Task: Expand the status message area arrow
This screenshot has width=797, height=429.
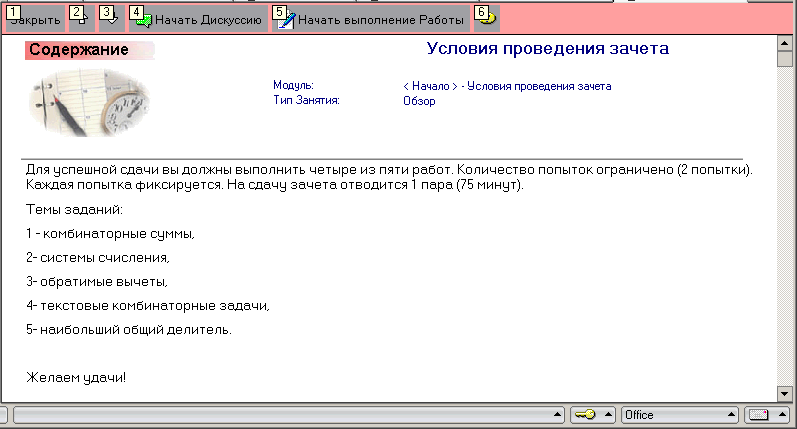Action: click(x=558, y=415)
